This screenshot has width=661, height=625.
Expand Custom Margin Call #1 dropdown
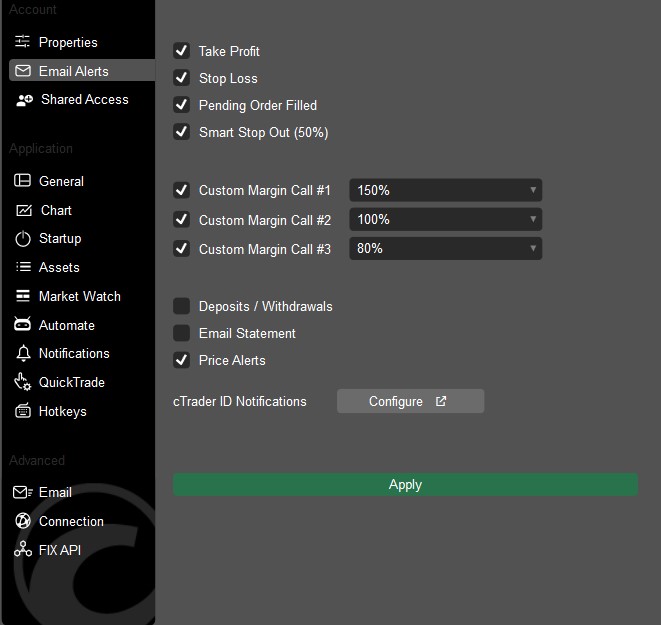[446, 190]
